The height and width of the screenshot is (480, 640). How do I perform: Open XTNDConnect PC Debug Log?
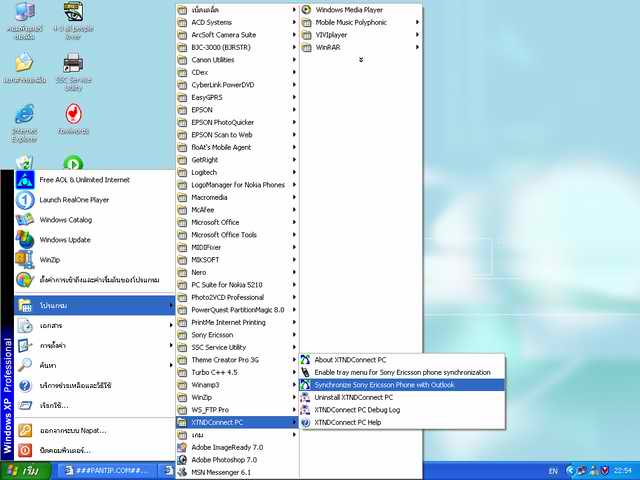402,410
